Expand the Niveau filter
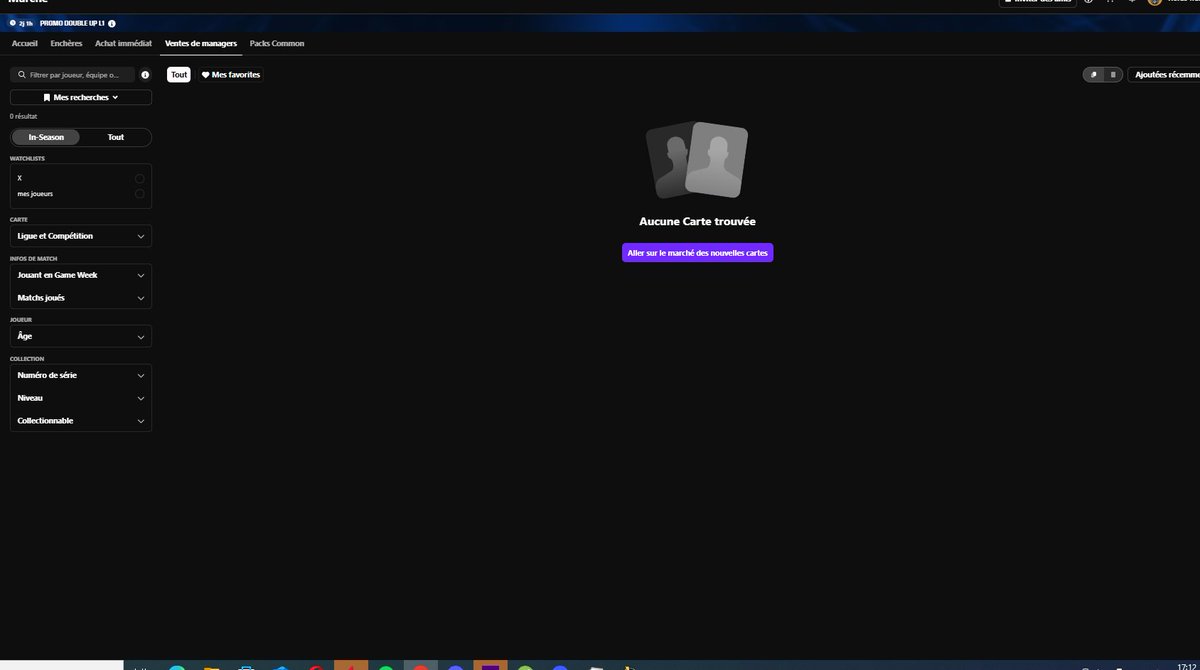This screenshot has width=1200, height=670. tap(81, 398)
